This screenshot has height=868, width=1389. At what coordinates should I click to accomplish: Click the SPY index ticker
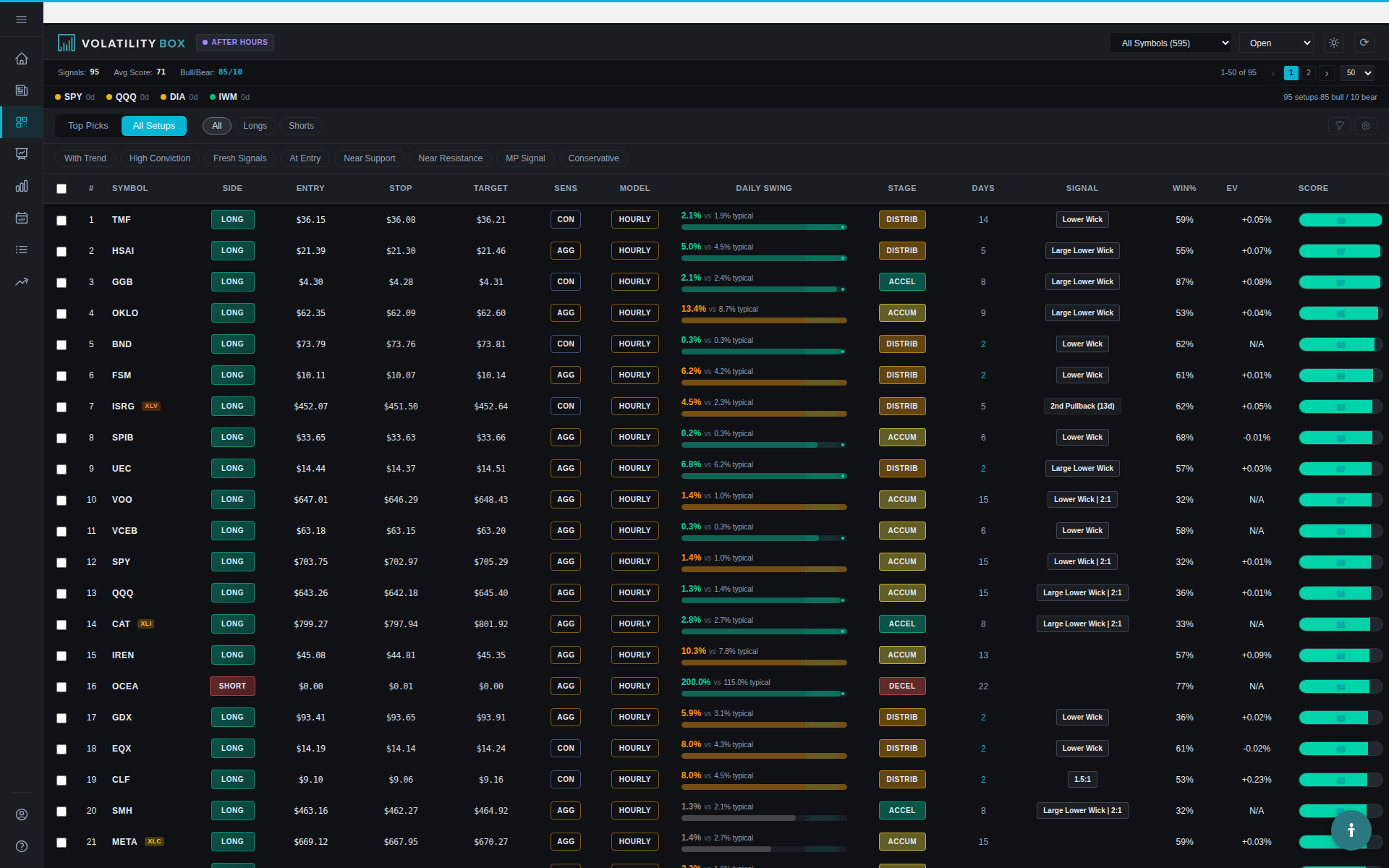click(75, 97)
